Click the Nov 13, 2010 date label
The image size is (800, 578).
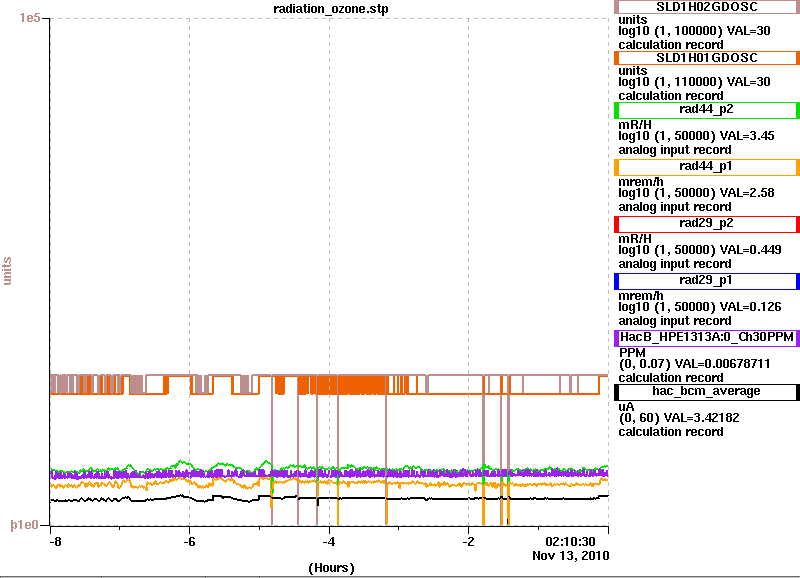[x=570, y=556]
